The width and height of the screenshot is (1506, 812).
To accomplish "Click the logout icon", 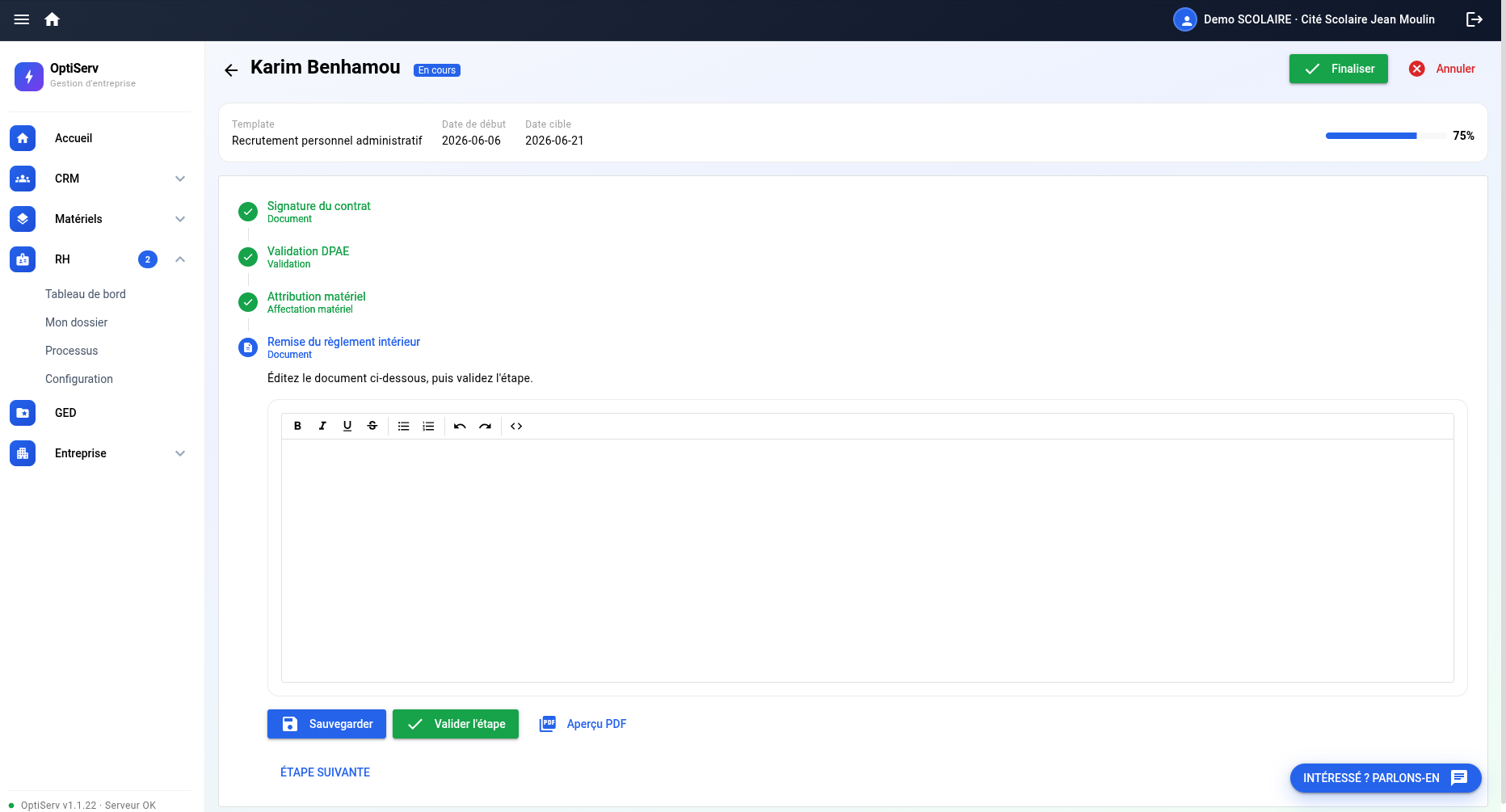I will 1474,19.
